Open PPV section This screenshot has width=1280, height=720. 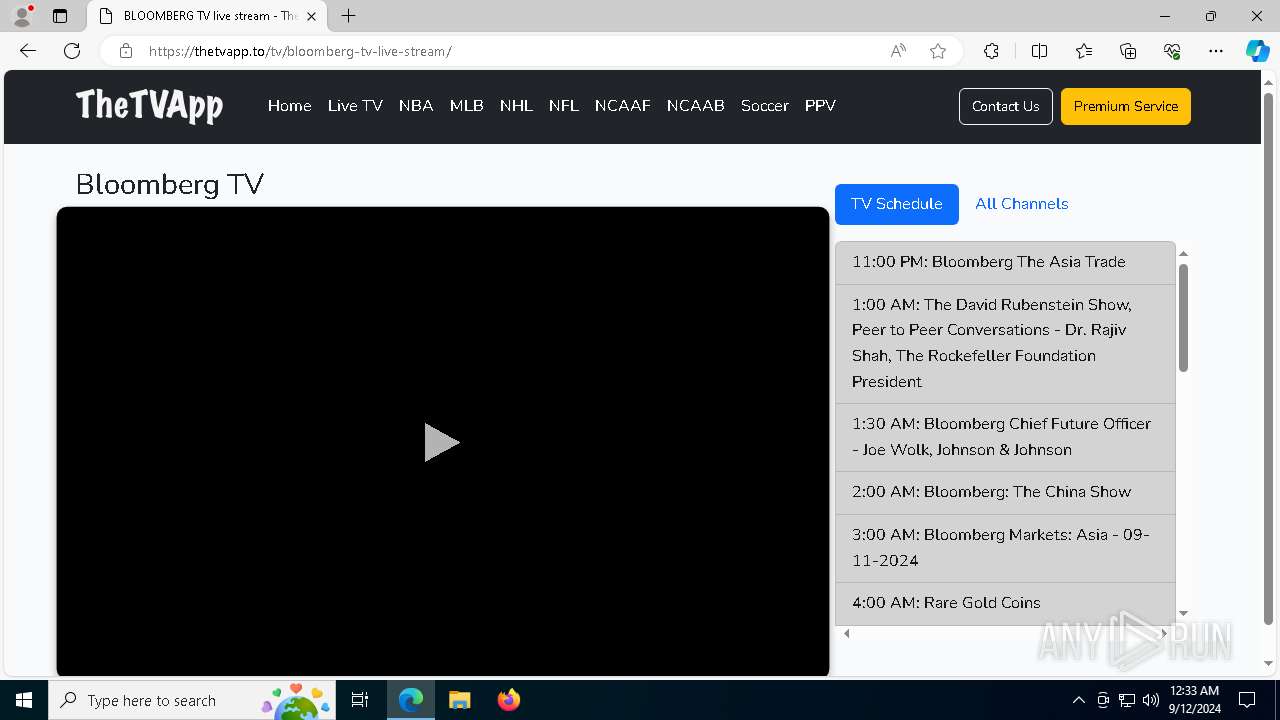(820, 106)
